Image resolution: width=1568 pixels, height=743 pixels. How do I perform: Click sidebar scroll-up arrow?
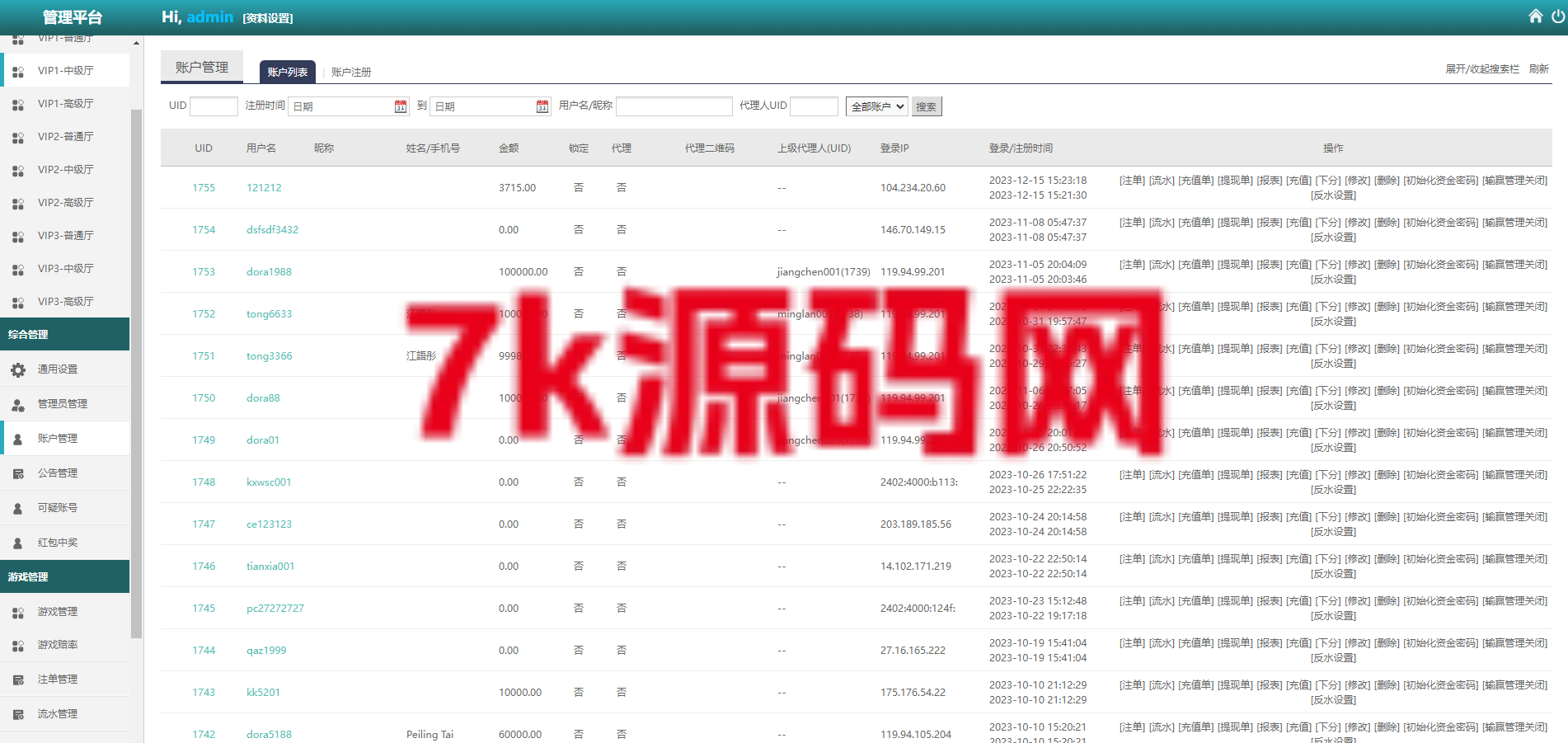pyautogui.click(x=136, y=42)
